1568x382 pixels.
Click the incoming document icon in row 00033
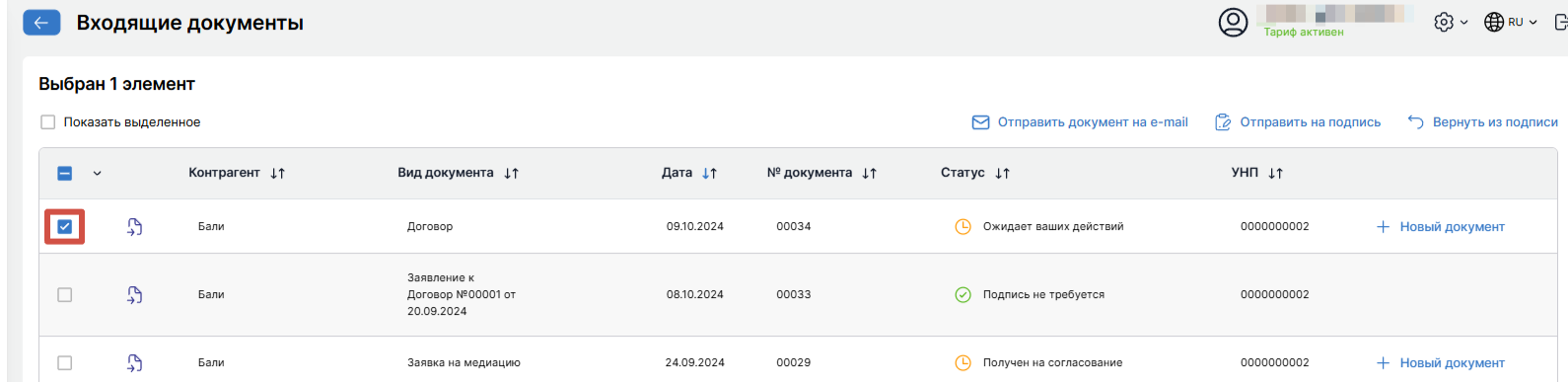click(x=134, y=295)
